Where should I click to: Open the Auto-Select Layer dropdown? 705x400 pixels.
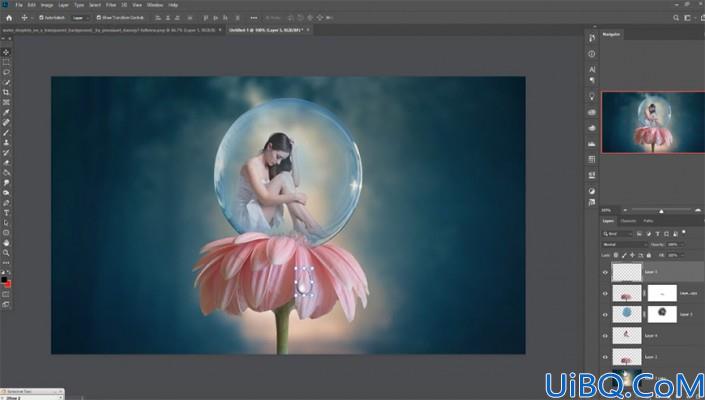coord(80,18)
